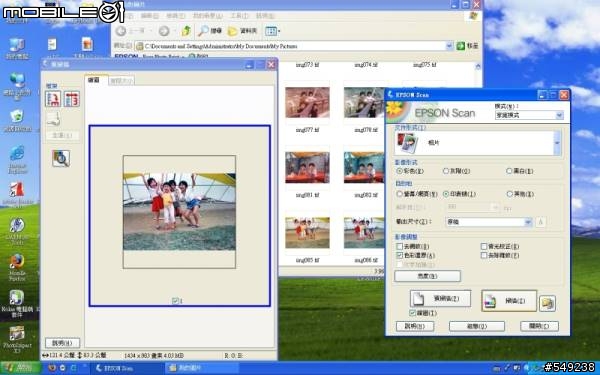Select the Color image type radio
This screenshot has width=600, height=375.
(399, 171)
